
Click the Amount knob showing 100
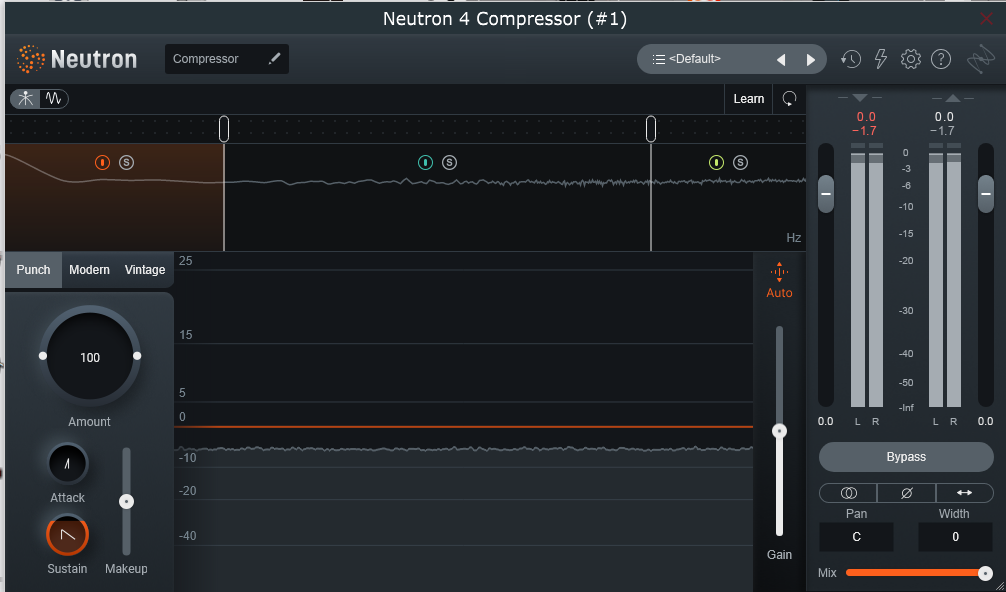click(90, 357)
